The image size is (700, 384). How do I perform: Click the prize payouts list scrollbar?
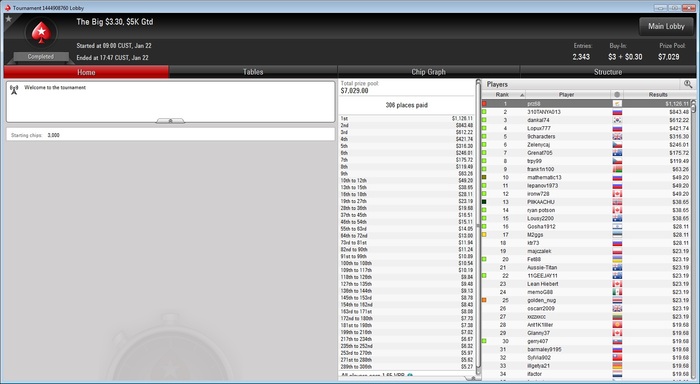pyautogui.click(x=478, y=228)
